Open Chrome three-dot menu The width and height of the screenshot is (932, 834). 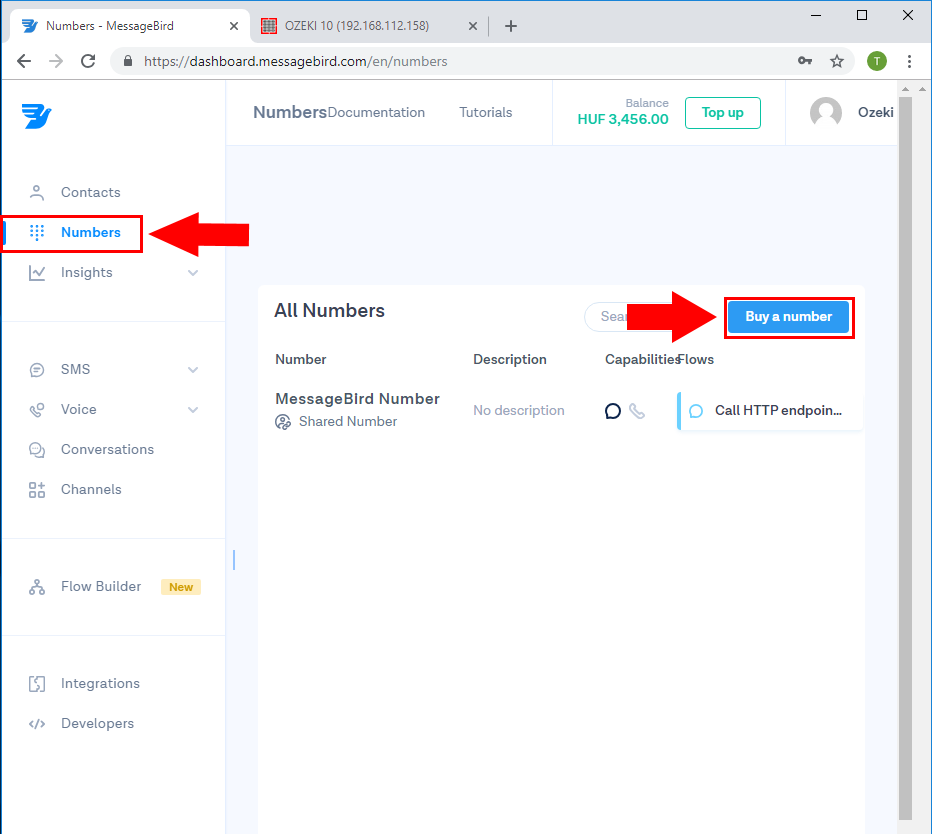tap(909, 61)
